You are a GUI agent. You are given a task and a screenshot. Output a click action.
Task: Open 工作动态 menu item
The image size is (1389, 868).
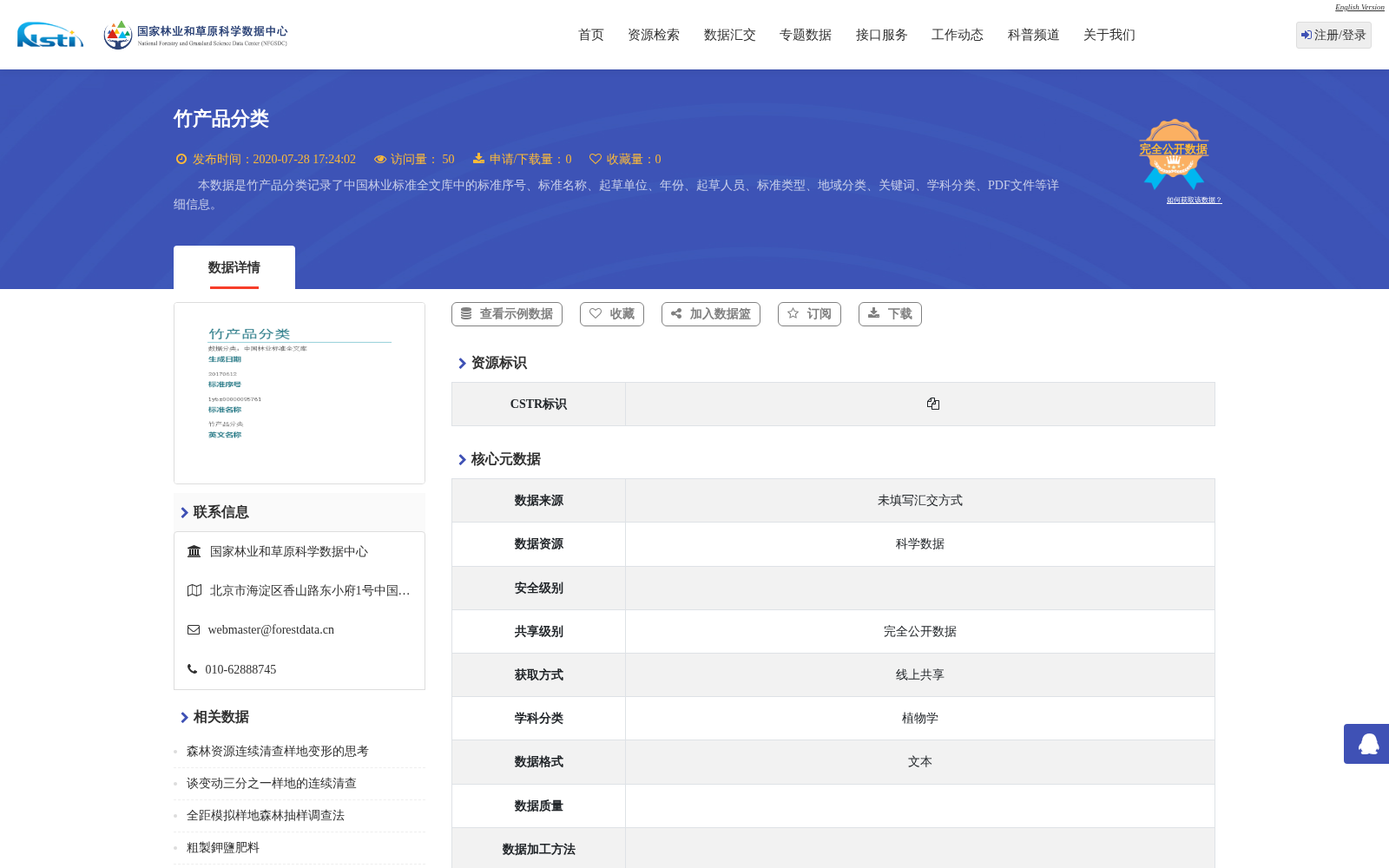coord(958,35)
